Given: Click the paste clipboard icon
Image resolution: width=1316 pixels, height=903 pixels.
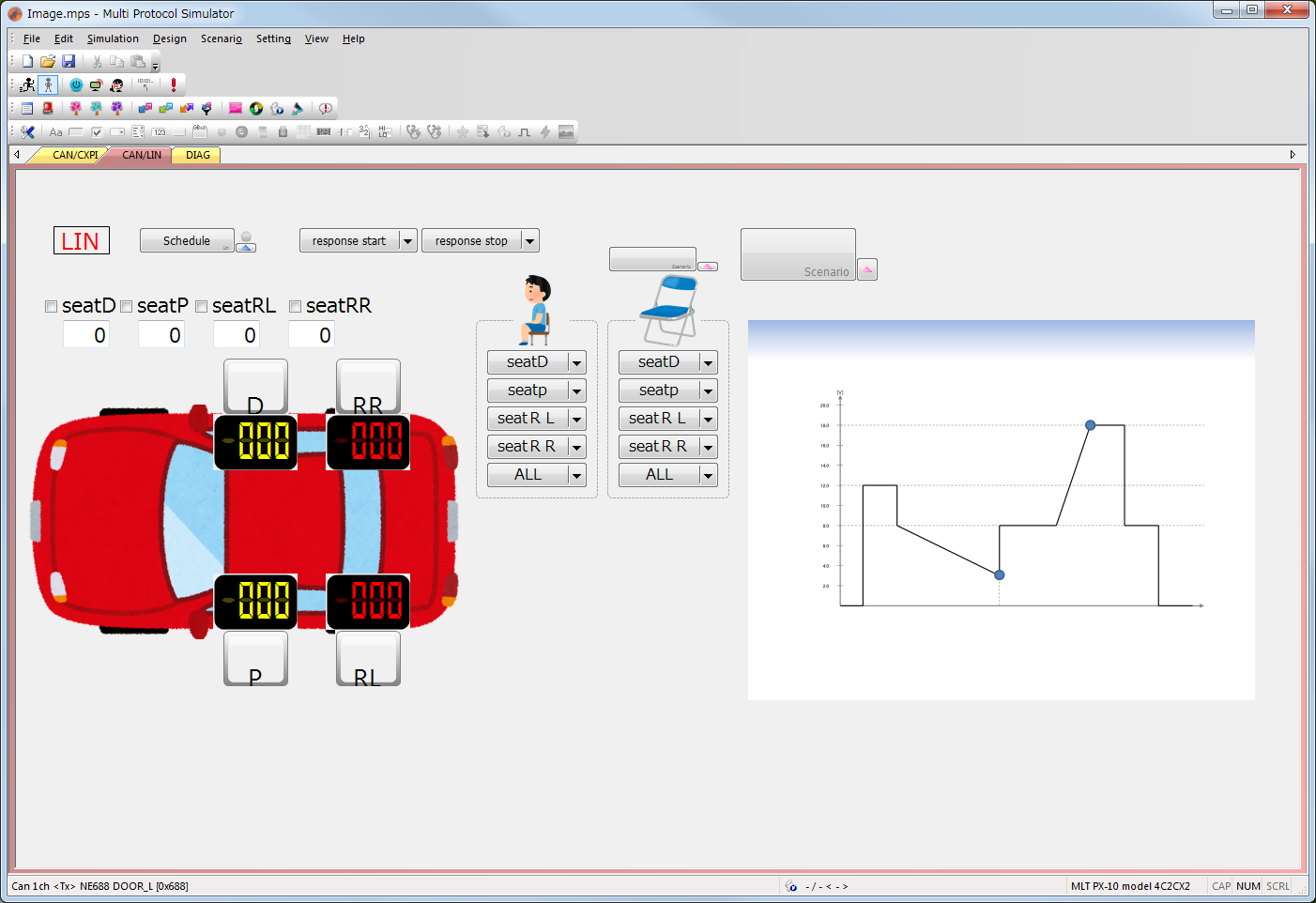Looking at the screenshot, I should (138, 61).
